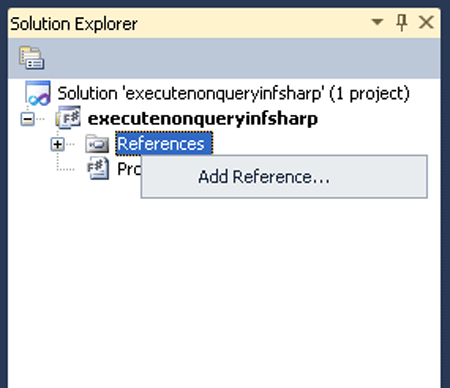
Task: Click empty title bar space before dropdown arrow
Action: (x=253, y=23)
